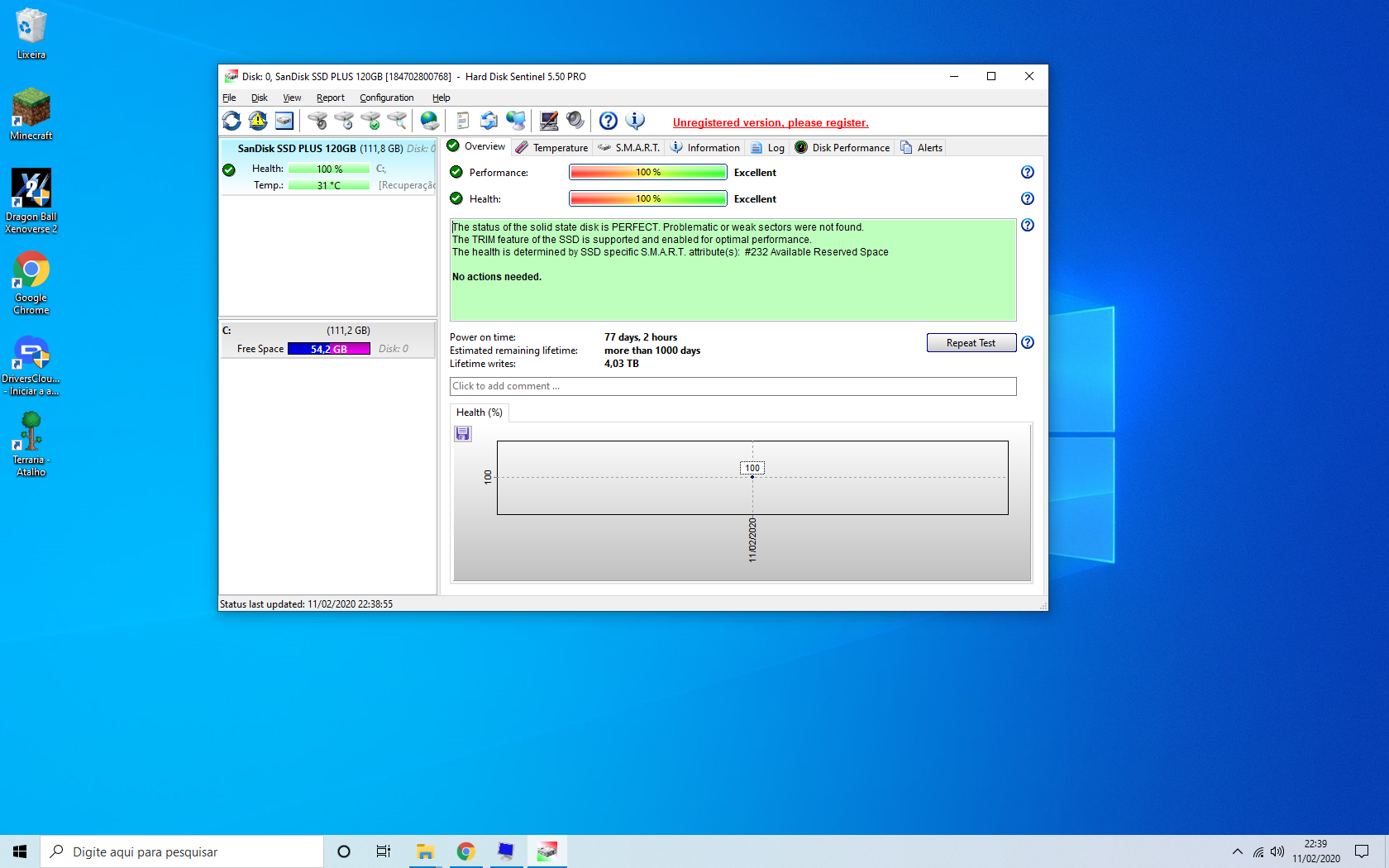Viewport: 1389px width, 868px height.
Task: Show hidden system tray icons
Action: tap(1237, 851)
